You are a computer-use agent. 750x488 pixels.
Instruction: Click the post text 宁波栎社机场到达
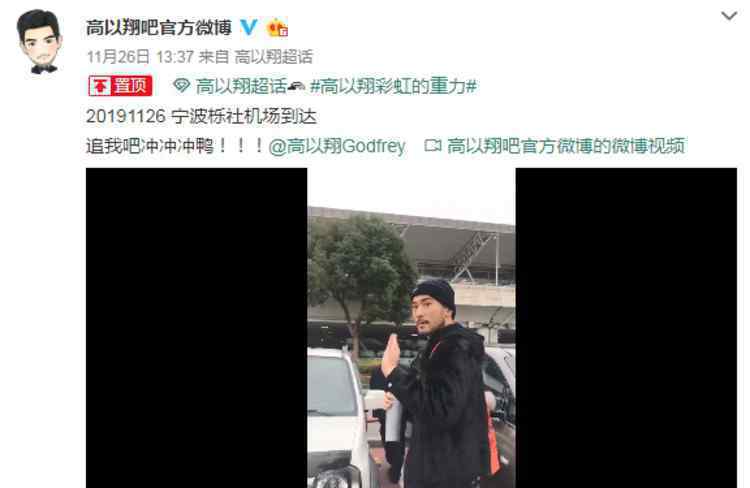point(244,116)
